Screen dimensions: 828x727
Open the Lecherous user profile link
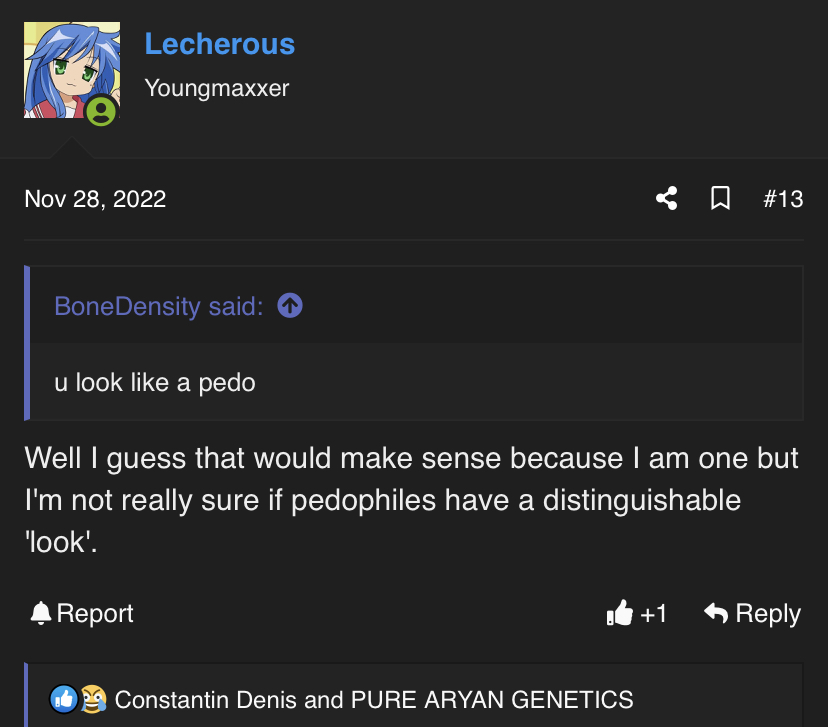(x=220, y=44)
